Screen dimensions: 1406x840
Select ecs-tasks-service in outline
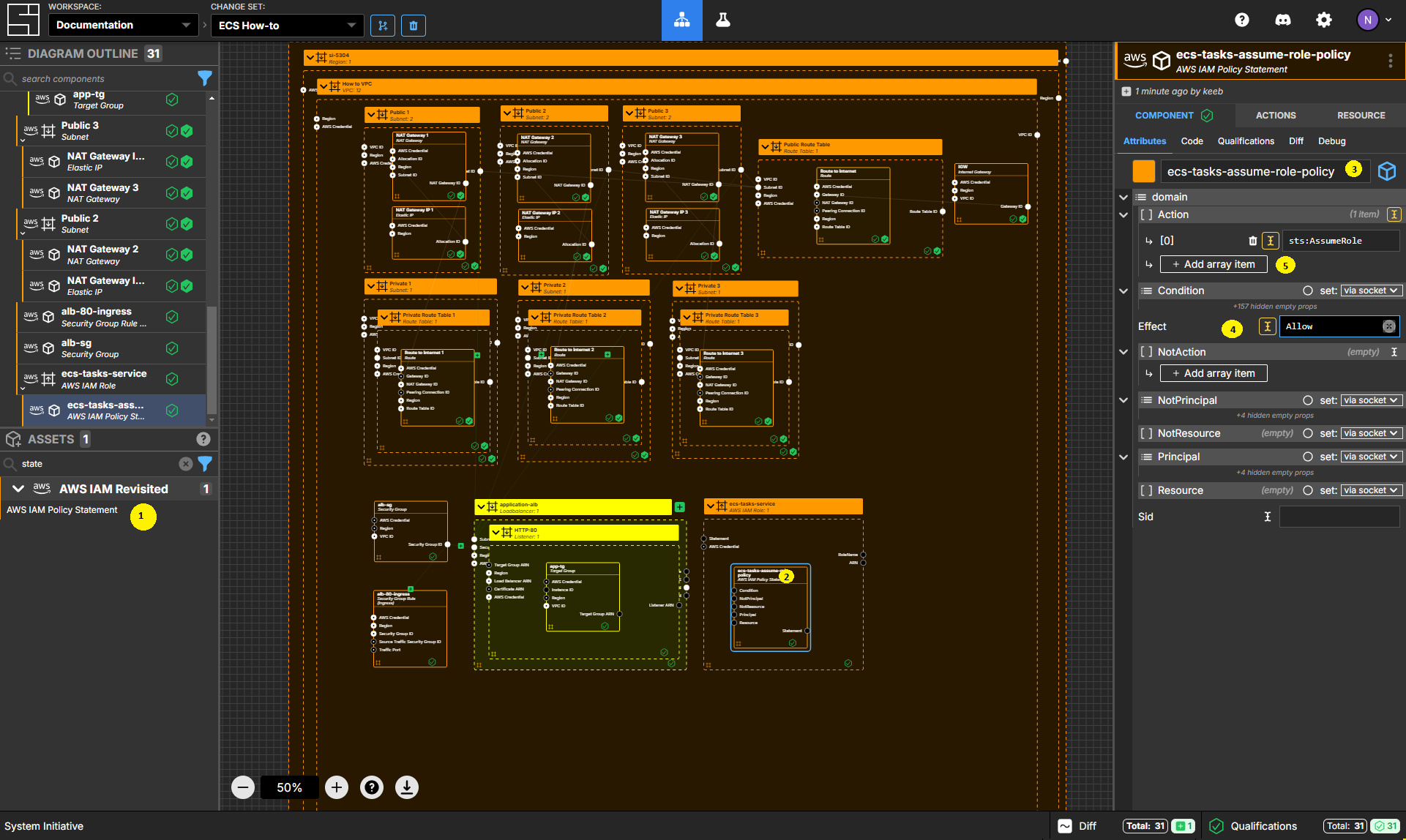[x=111, y=379]
